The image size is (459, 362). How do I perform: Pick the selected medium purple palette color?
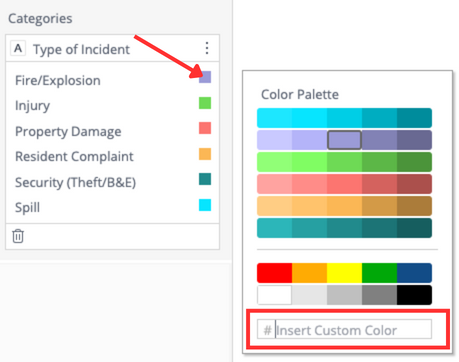point(344,140)
